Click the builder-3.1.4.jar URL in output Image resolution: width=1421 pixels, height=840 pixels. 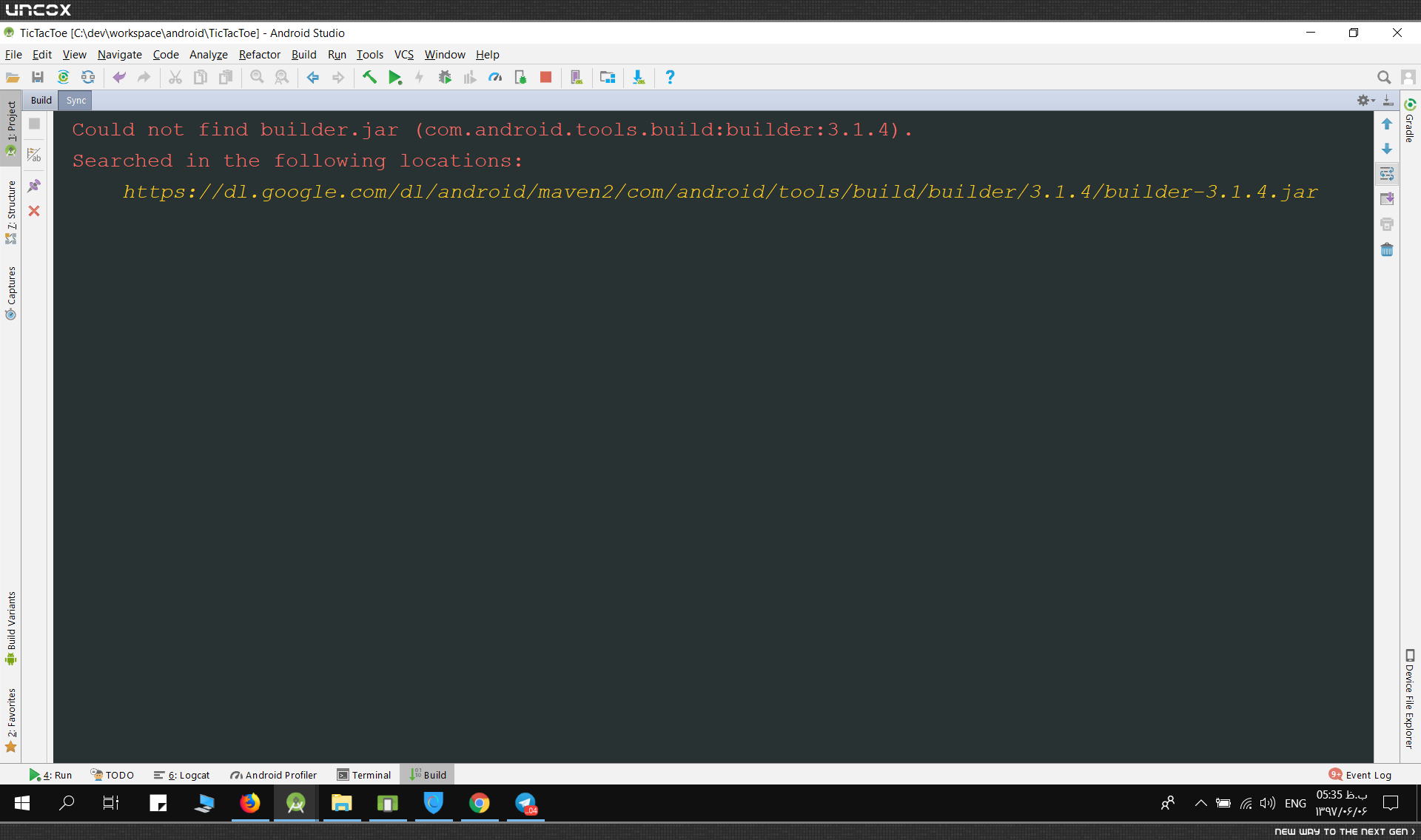coord(720,192)
